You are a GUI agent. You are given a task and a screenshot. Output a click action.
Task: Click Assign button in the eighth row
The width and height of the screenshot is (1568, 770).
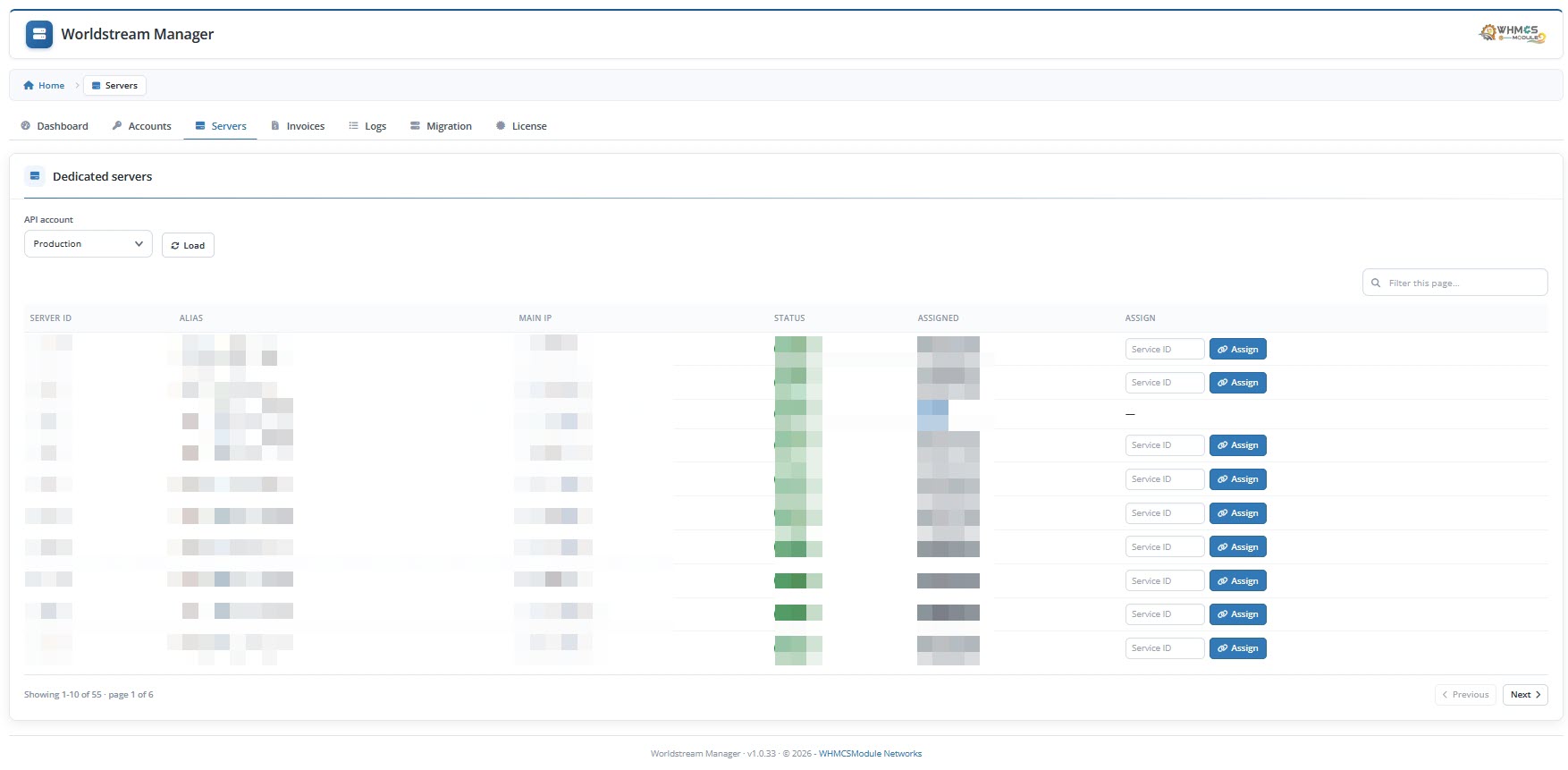(1238, 581)
